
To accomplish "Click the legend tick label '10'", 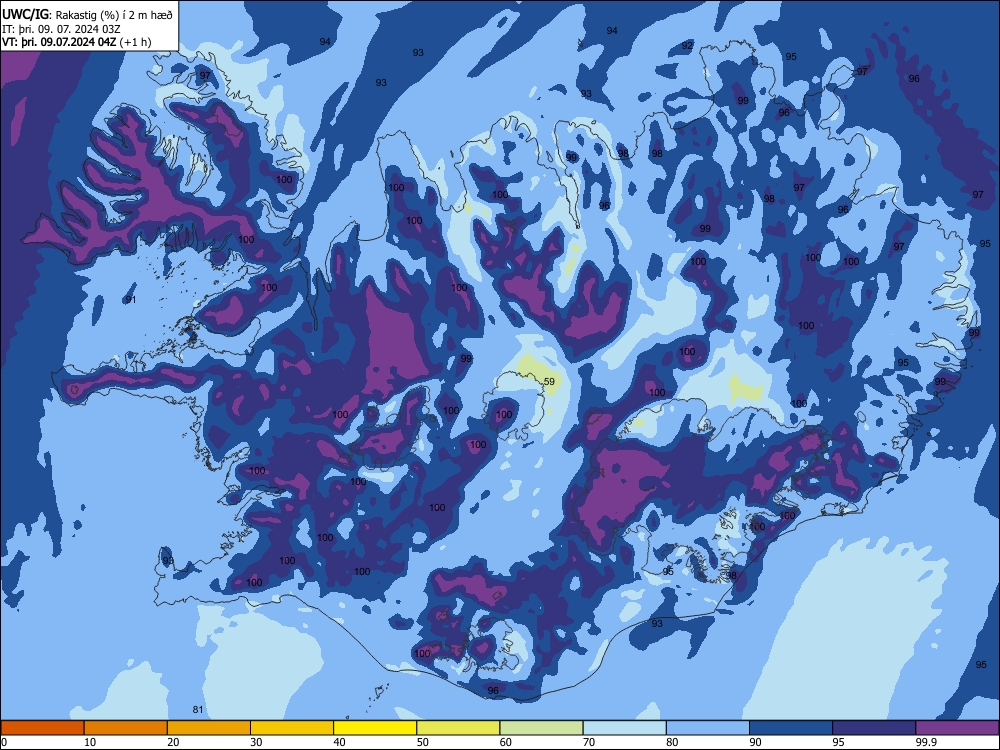I will click(90, 742).
